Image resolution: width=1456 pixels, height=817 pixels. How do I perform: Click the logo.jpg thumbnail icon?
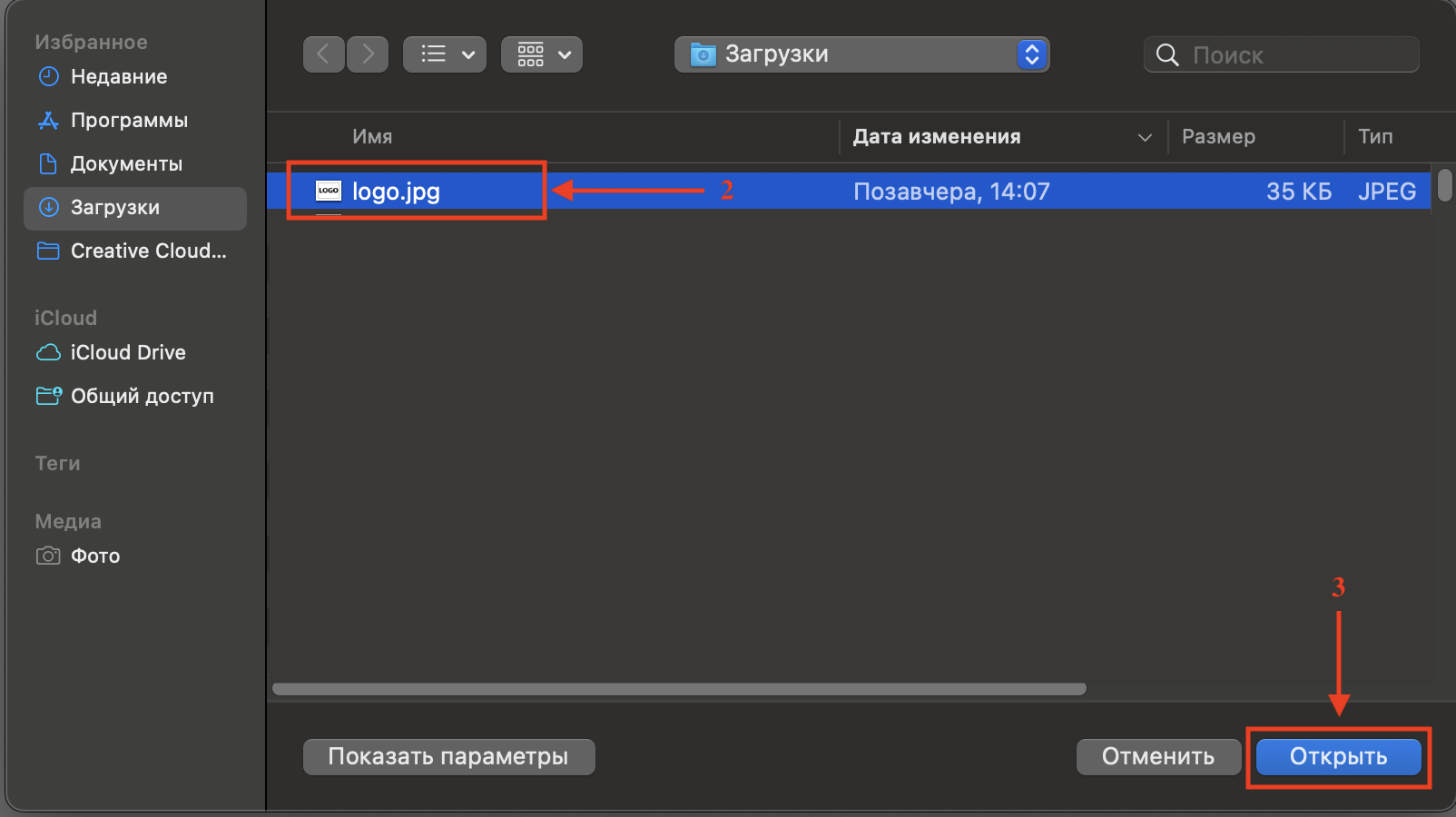[329, 191]
